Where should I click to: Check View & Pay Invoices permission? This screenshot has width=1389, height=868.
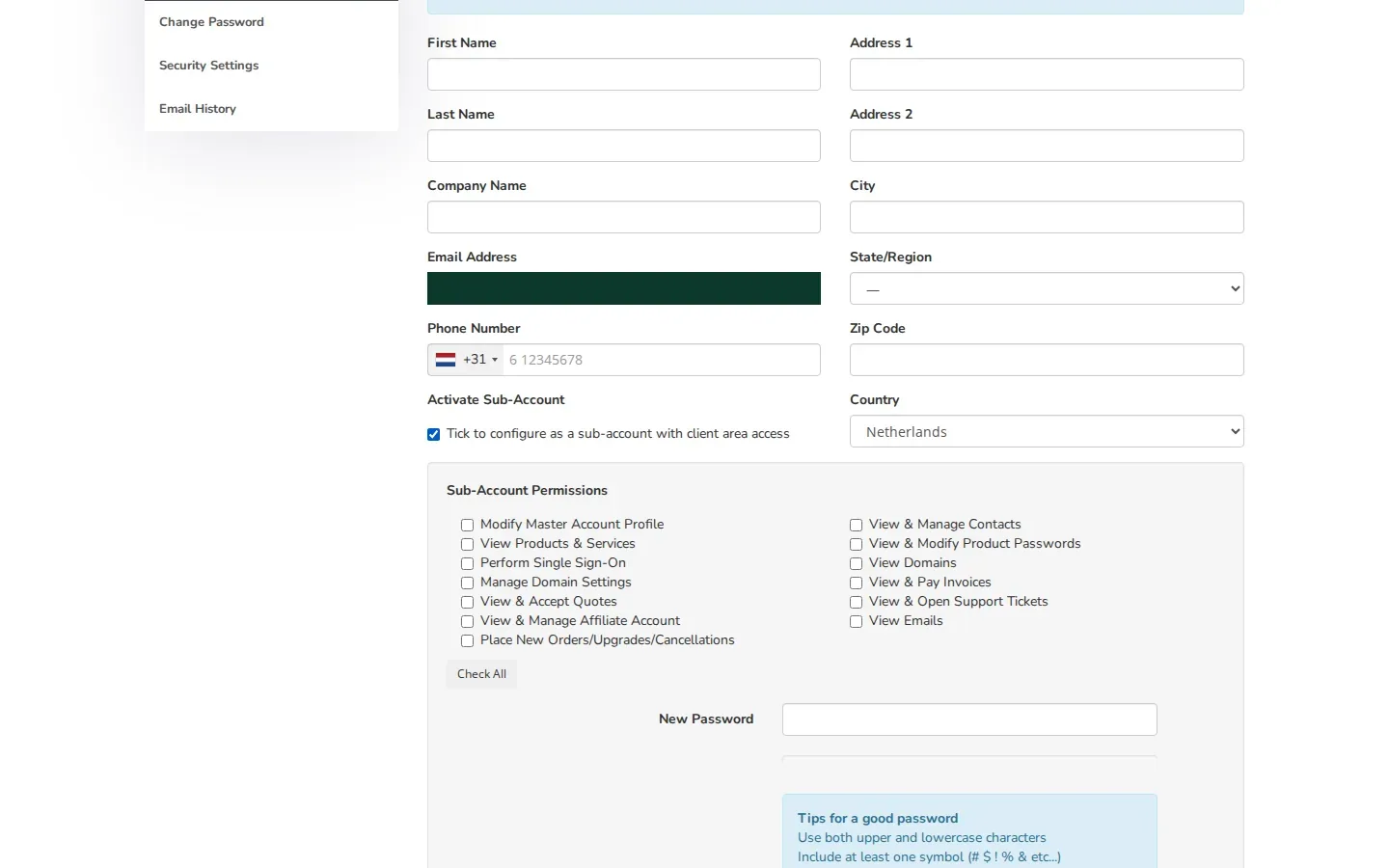point(856,583)
